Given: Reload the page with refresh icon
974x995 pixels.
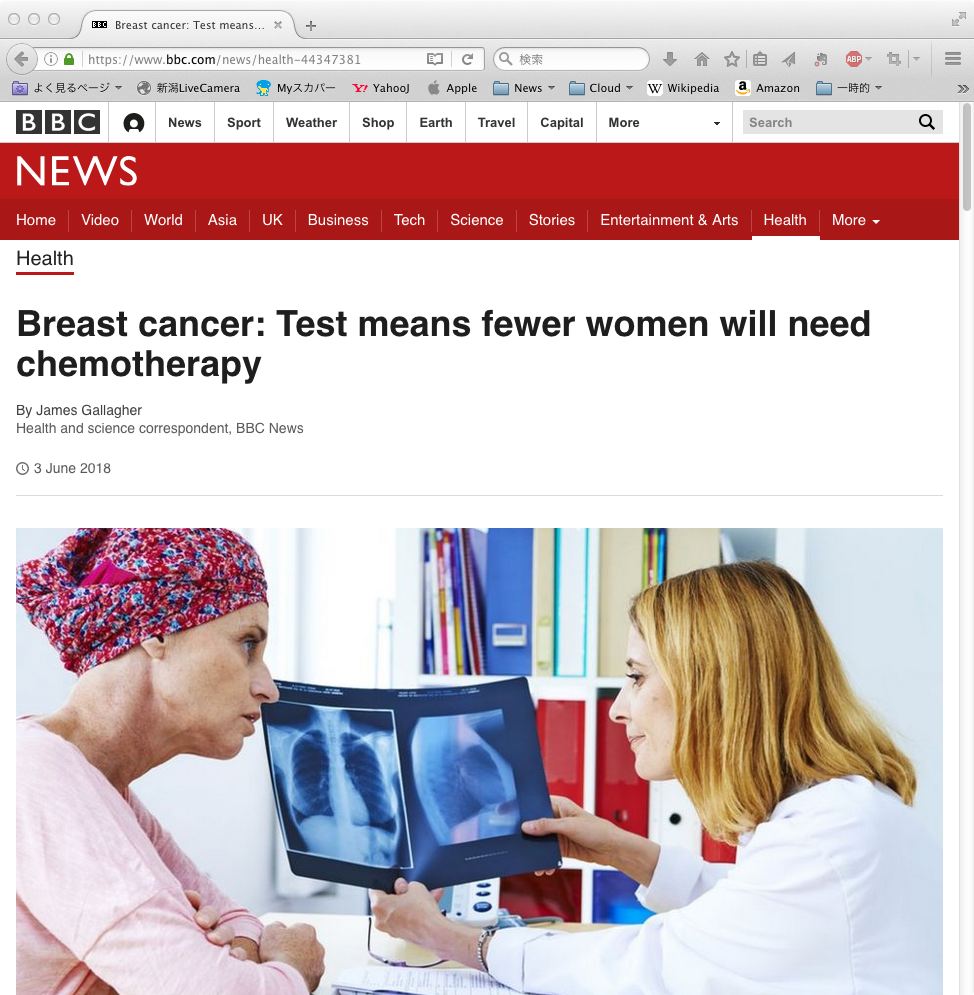Looking at the screenshot, I should pos(468,59).
